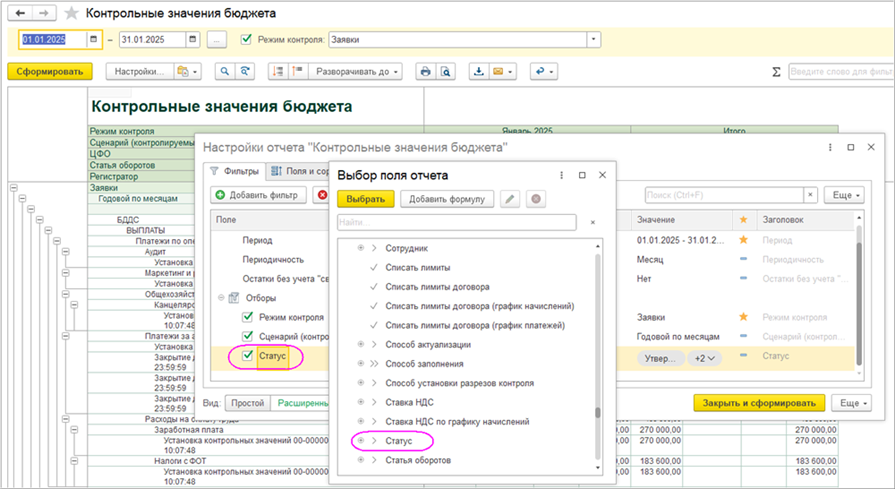Uncheck the Режим контроля filter row checkbox
The height and width of the screenshot is (489, 895).
coord(249,317)
